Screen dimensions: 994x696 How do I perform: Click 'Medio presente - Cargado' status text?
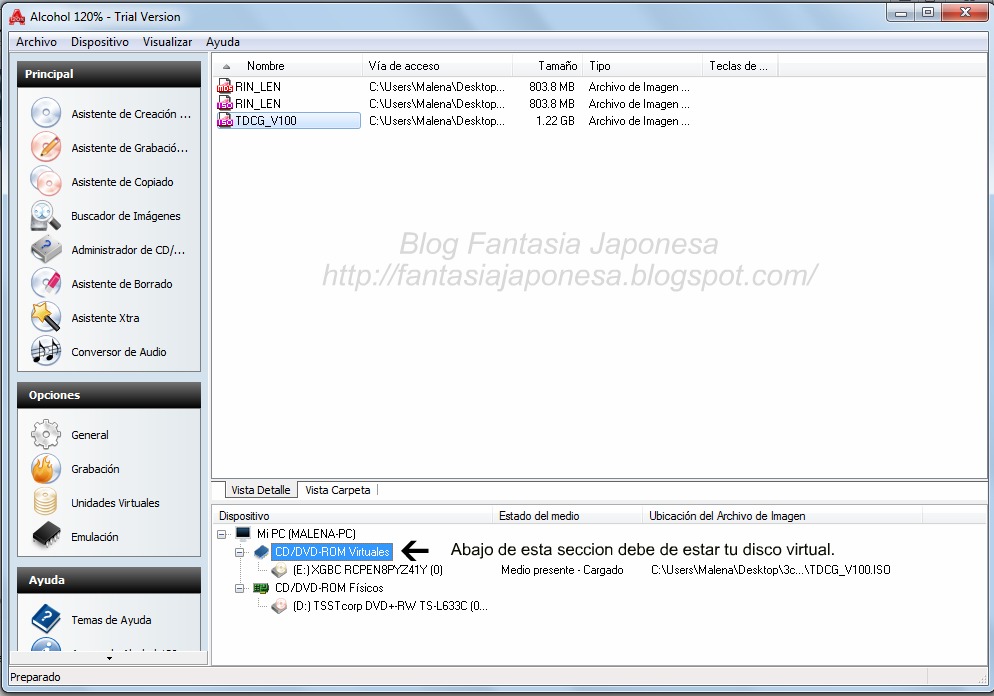[562, 570]
